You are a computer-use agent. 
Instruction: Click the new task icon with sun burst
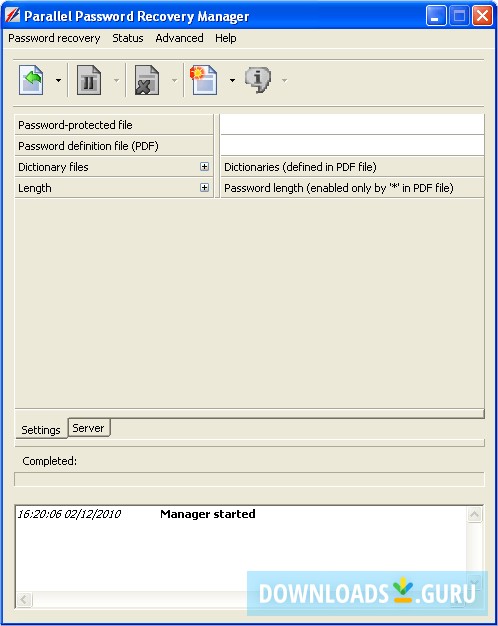pos(204,80)
